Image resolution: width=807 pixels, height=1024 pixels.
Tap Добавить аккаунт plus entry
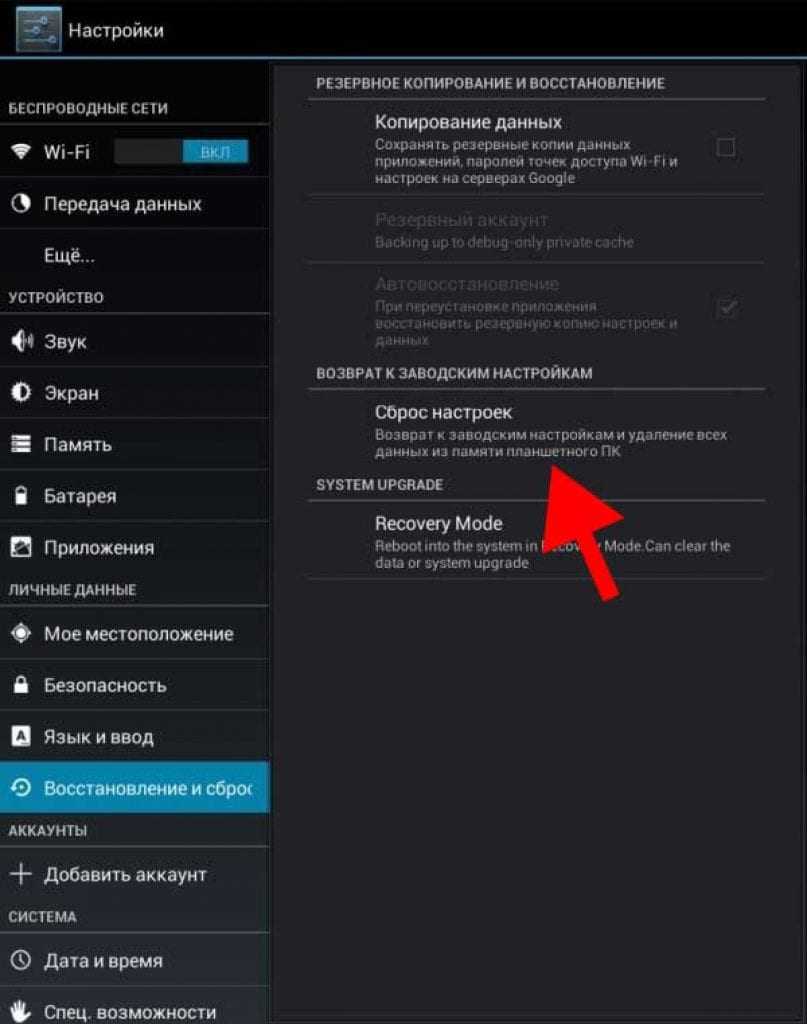pos(134,874)
